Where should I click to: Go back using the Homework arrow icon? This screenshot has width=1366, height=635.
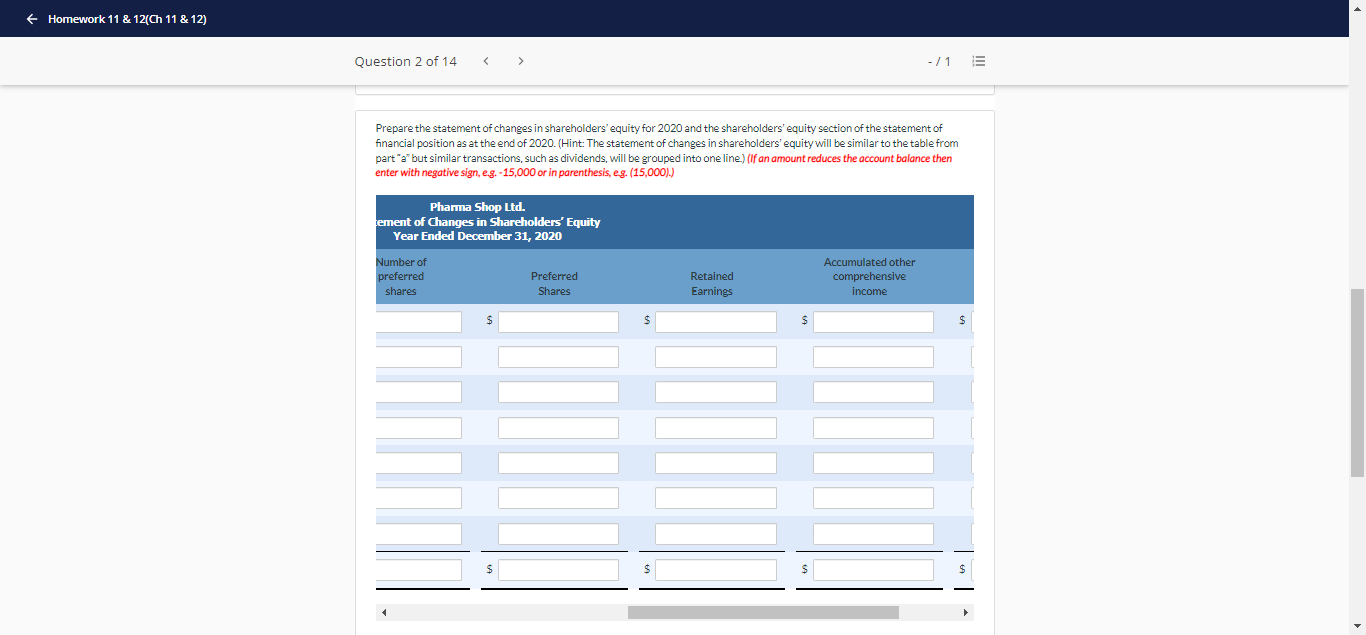[x=33, y=19]
